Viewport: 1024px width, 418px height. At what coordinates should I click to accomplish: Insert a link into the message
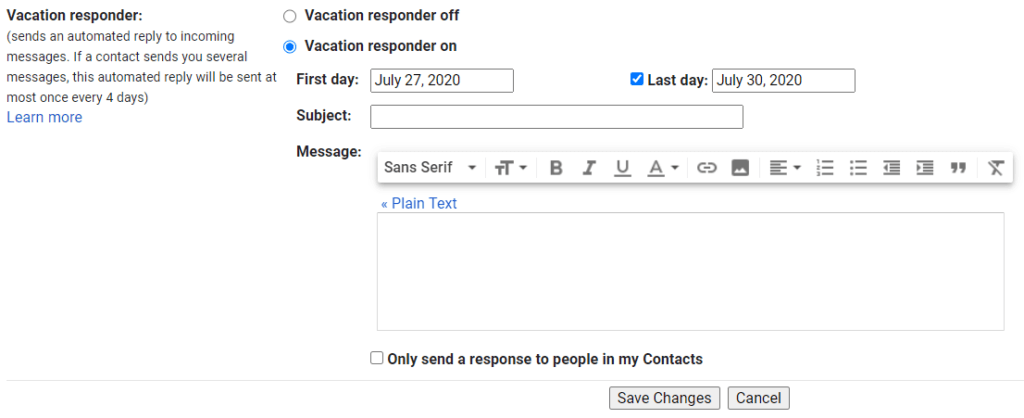pos(707,168)
